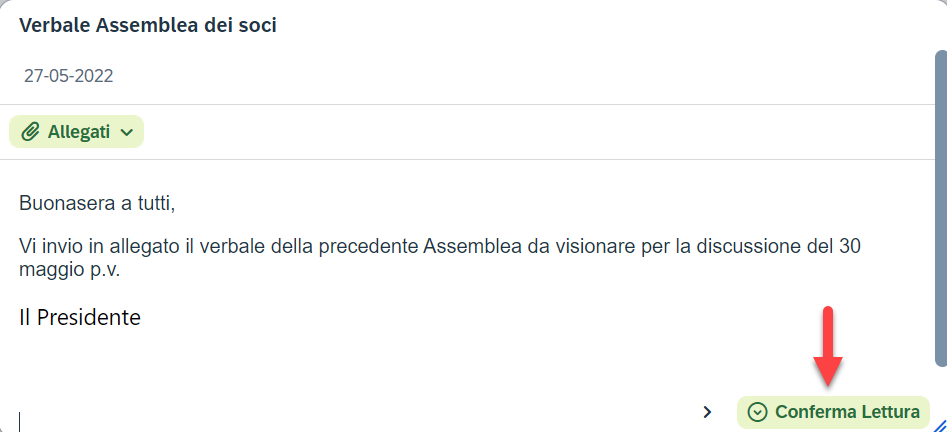Viewport: 947px width, 432px height.
Task: Click the Il Presidente signature text
Action: [80, 318]
